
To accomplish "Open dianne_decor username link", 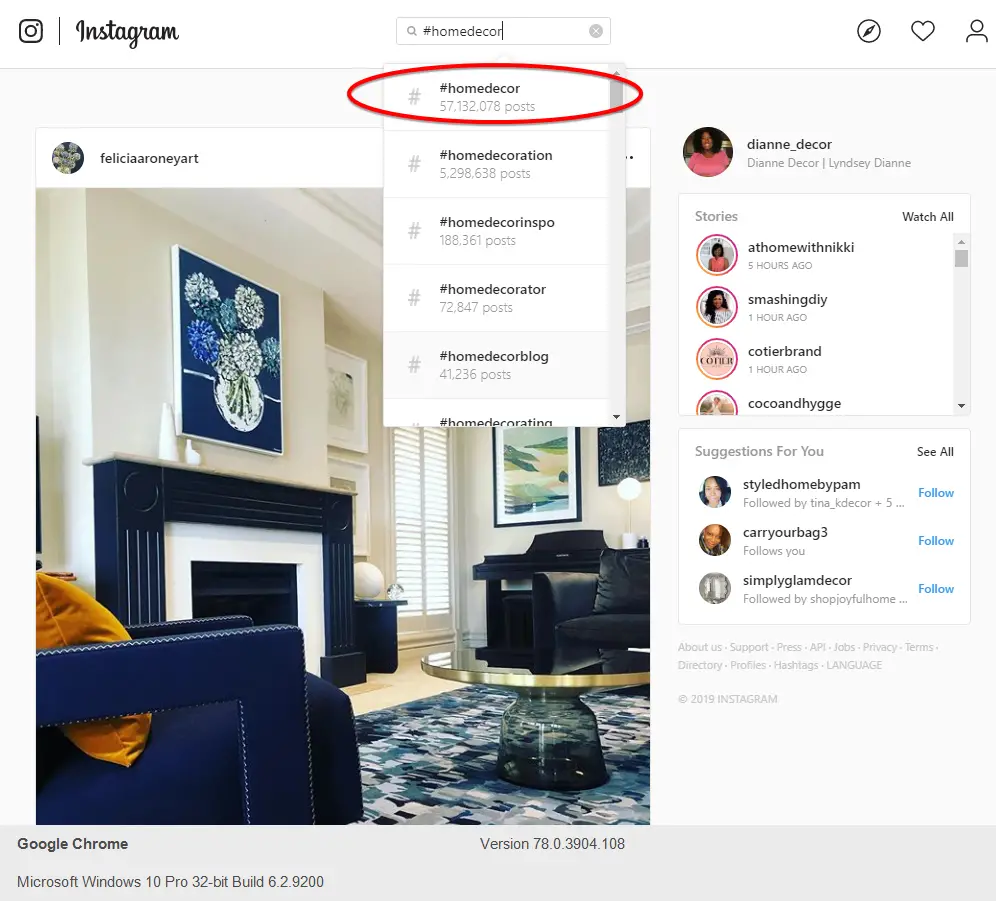I will [x=789, y=144].
